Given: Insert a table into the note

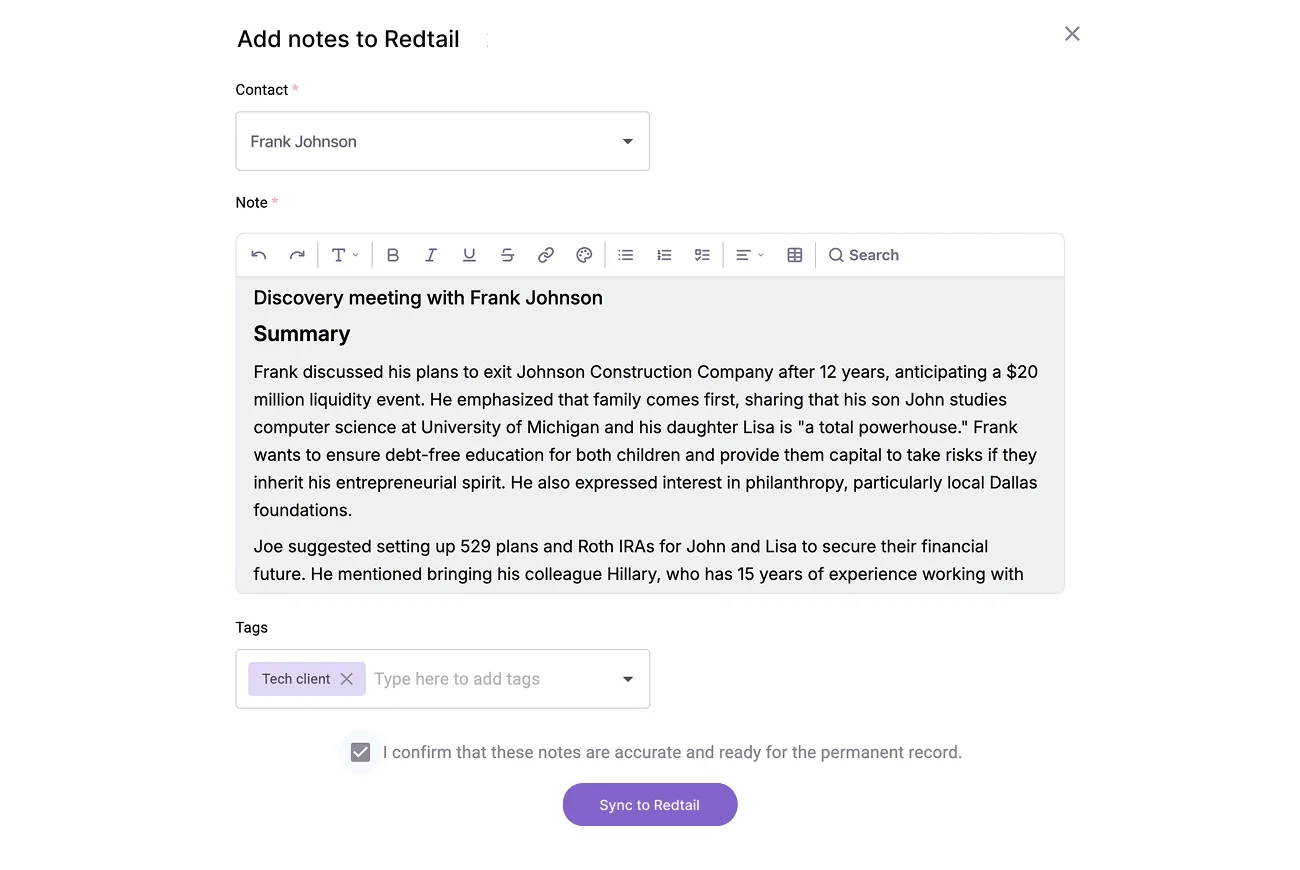Looking at the screenshot, I should click(795, 255).
